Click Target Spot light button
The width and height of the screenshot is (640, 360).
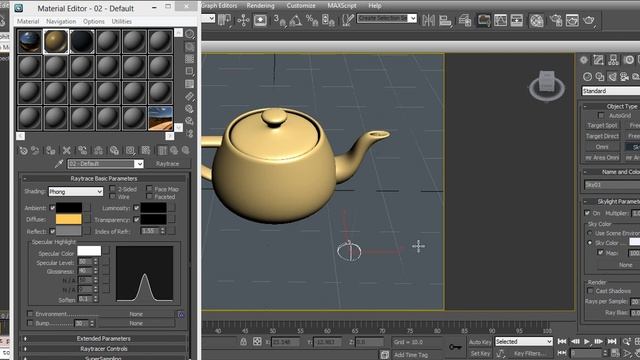602,125
